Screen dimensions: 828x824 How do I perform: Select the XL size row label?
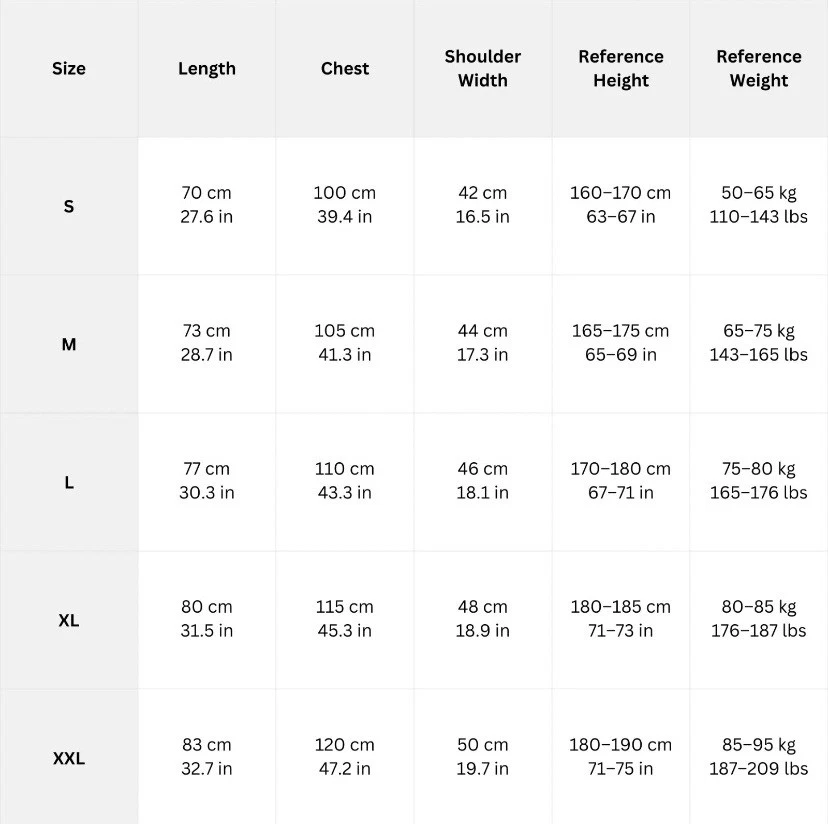(x=69, y=621)
